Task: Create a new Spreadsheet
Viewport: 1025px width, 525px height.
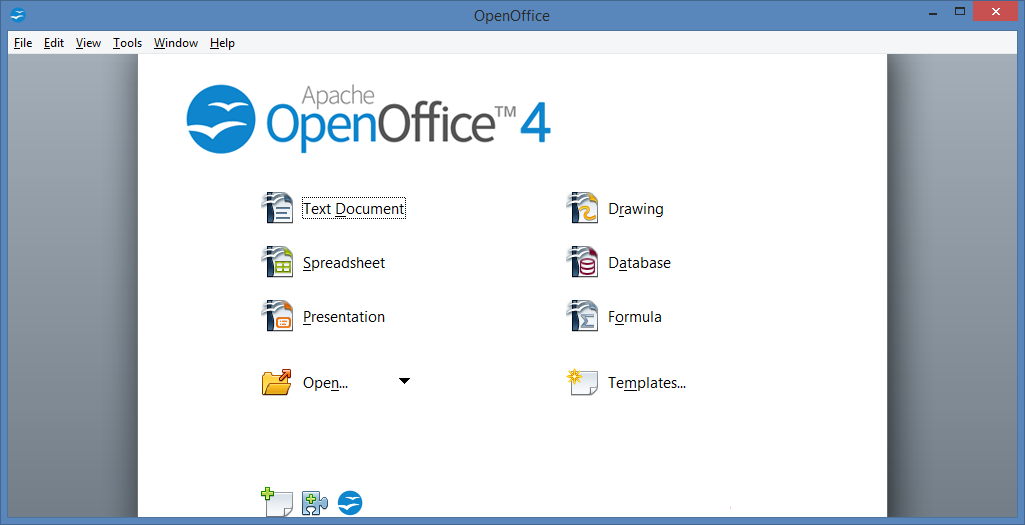Action: 344,263
